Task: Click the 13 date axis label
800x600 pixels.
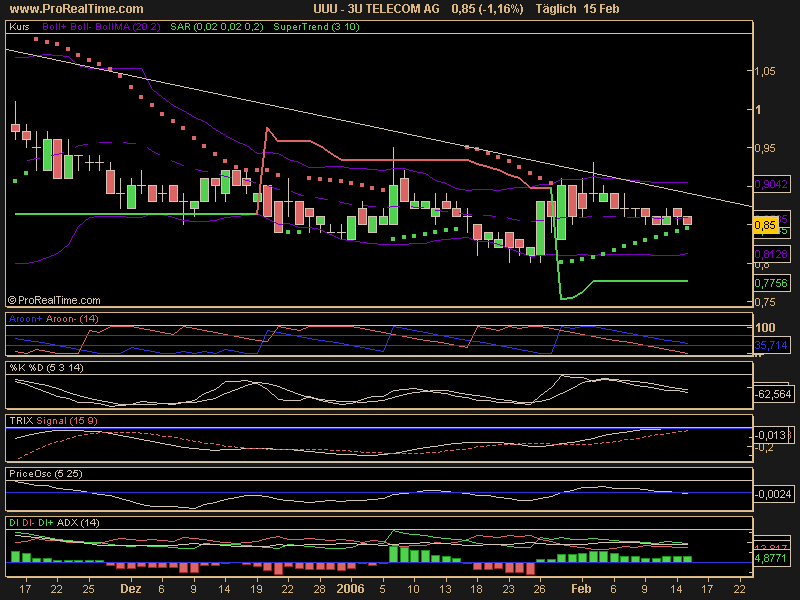Action: tap(445, 589)
